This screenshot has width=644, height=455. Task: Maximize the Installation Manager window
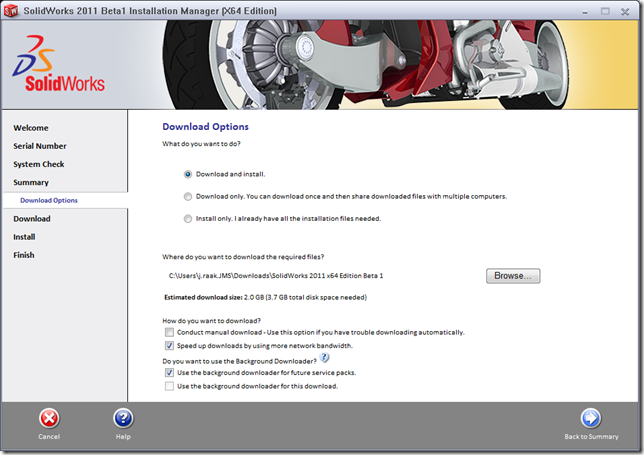coord(605,11)
